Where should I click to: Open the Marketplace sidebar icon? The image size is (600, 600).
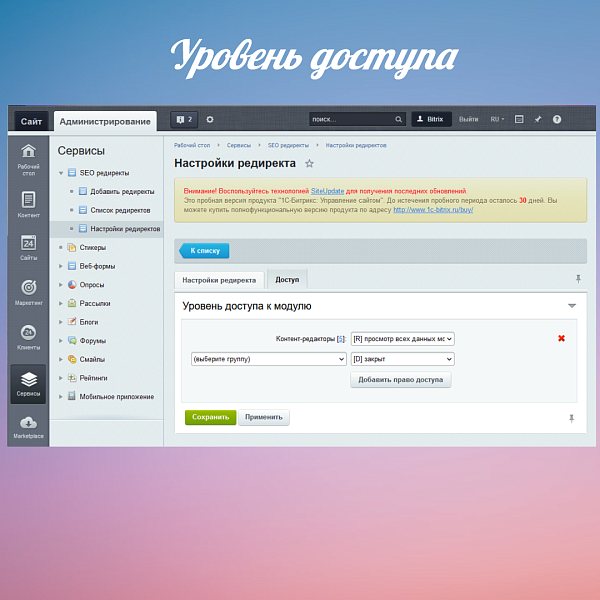(x=28, y=426)
